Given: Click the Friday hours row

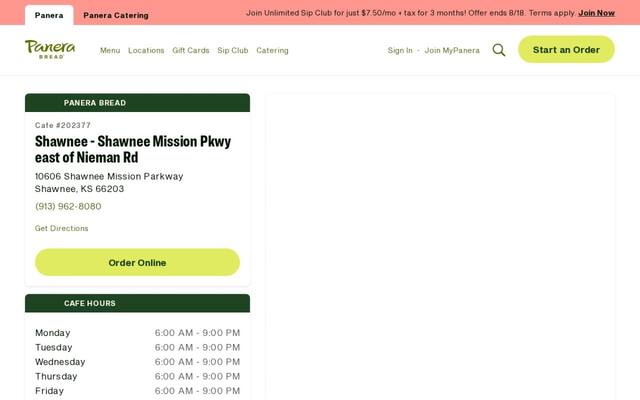Looking at the screenshot, I should (x=138, y=391).
